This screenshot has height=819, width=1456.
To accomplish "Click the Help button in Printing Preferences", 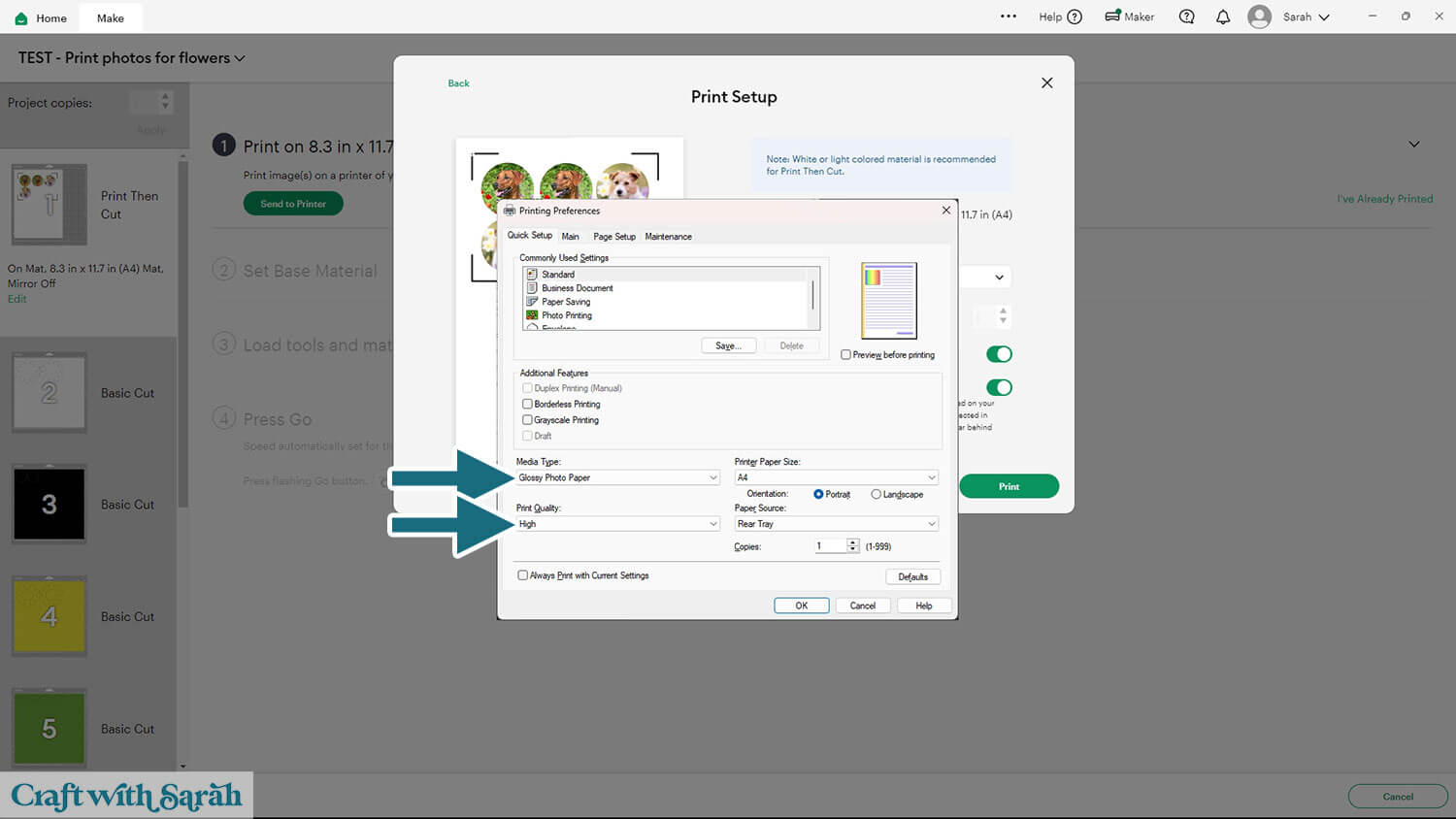I will point(924,606).
